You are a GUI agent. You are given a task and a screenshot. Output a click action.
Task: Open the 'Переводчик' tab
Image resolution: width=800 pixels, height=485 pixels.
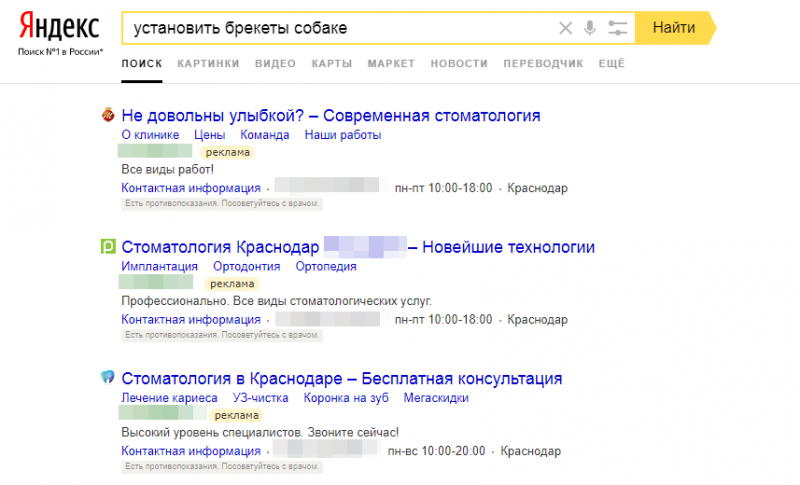pyautogui.click(x=543, y=64)
